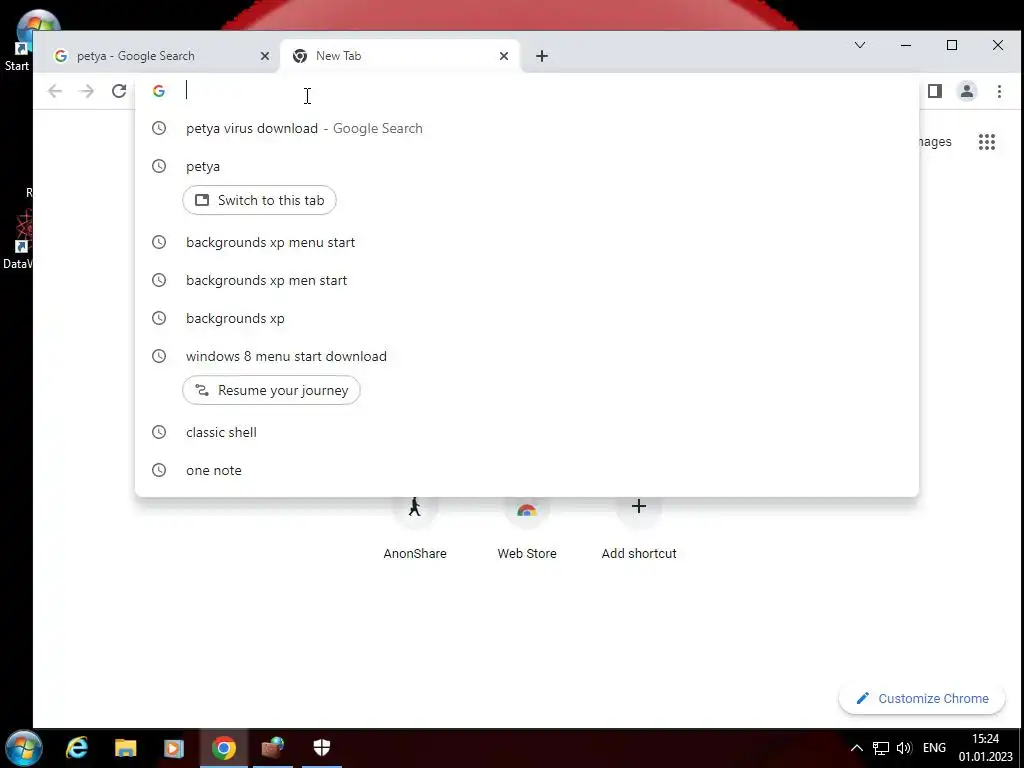Open the profile avatar button
This screenshot has width=1024, height=768.
[967, 91]
